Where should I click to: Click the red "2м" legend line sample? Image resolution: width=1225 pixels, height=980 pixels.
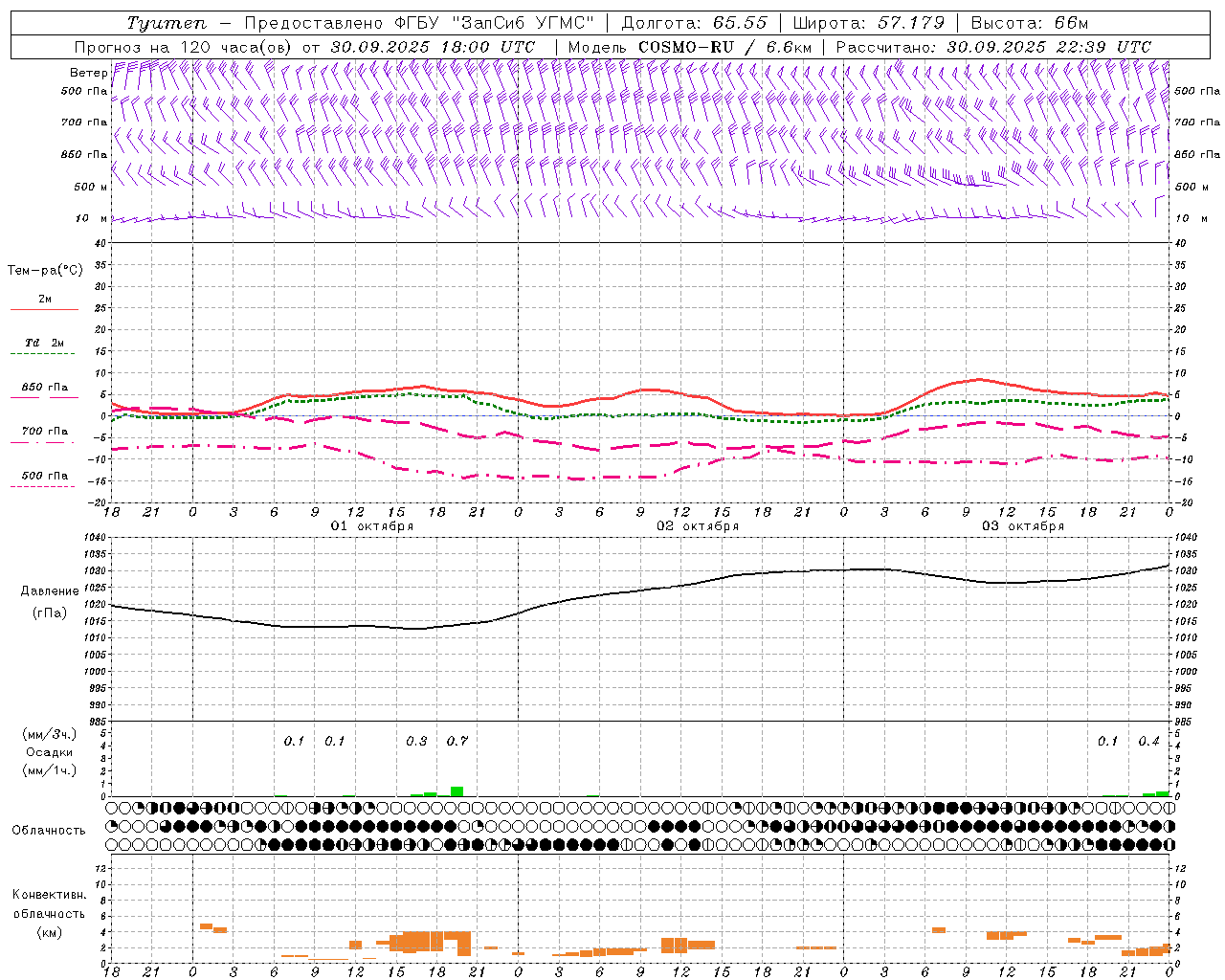coord(44,310)
